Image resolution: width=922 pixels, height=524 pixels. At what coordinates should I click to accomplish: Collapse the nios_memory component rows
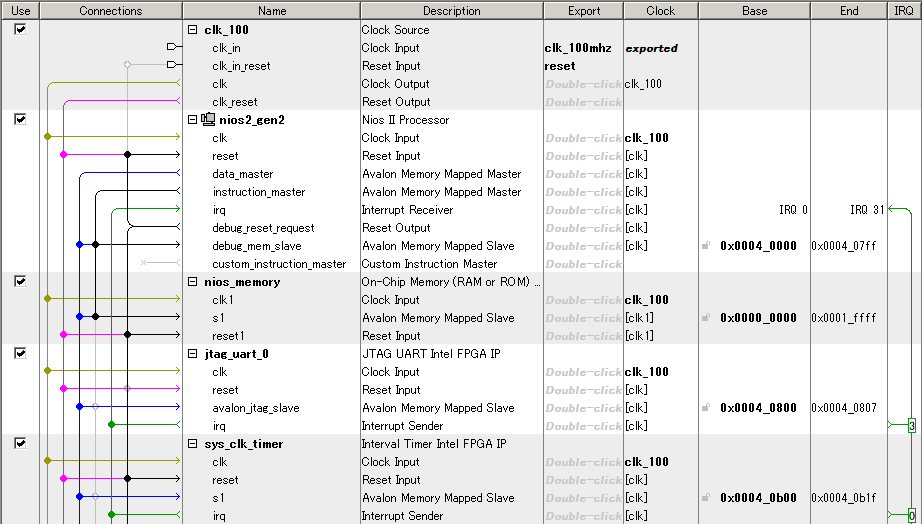193,282
